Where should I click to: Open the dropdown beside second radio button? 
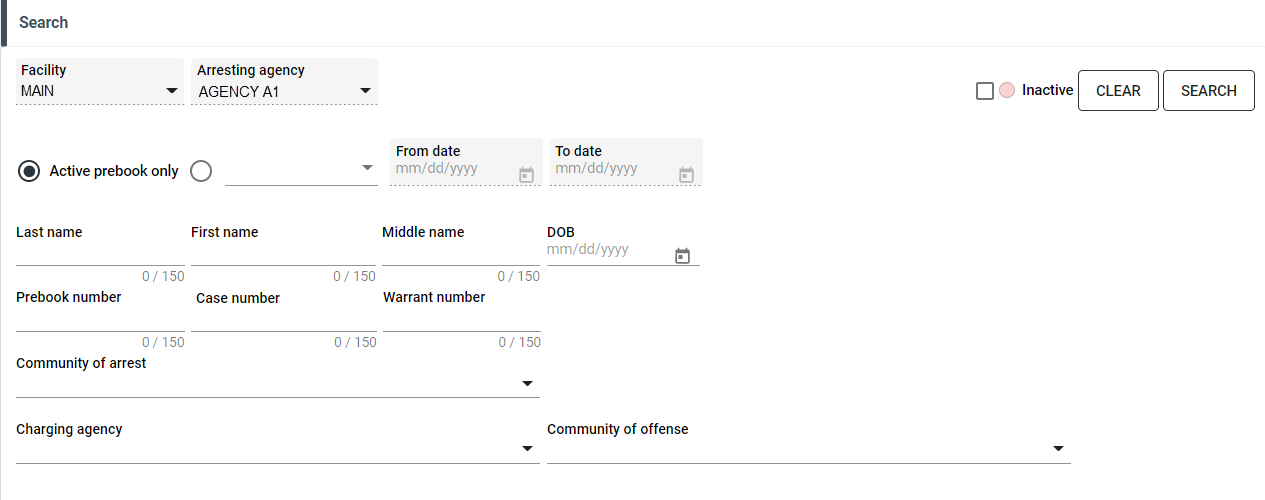click(x=301, y=170)
